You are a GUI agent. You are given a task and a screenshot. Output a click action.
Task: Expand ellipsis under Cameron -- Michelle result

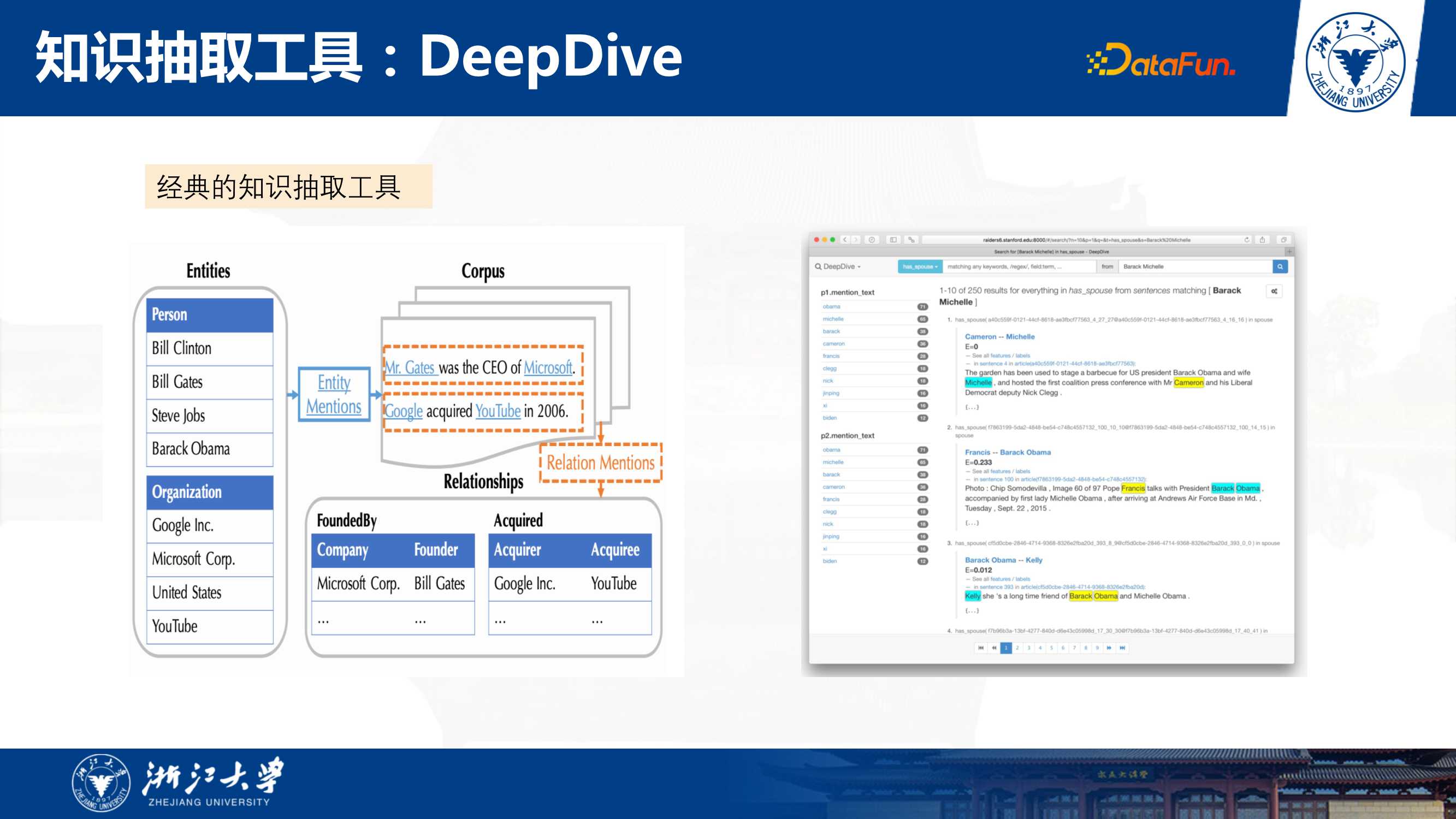click(x=972, y=407)
